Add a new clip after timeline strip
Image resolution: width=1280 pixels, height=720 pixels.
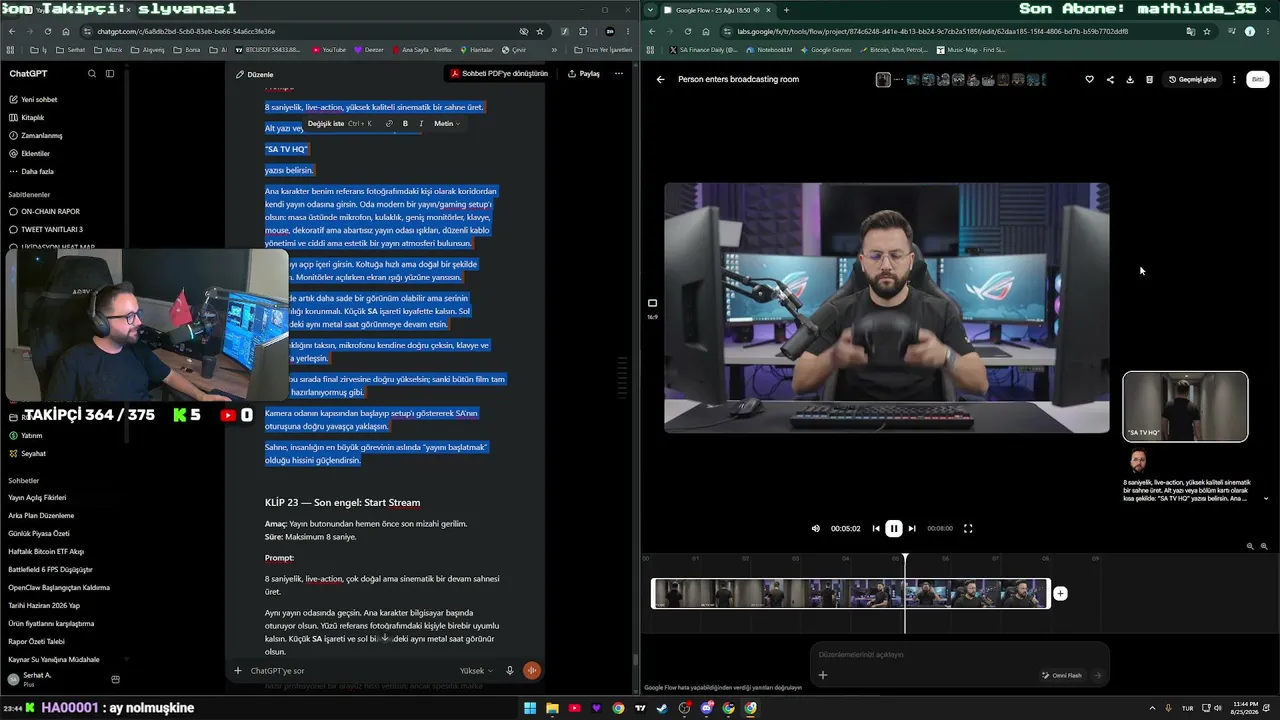click(1060, 593)
